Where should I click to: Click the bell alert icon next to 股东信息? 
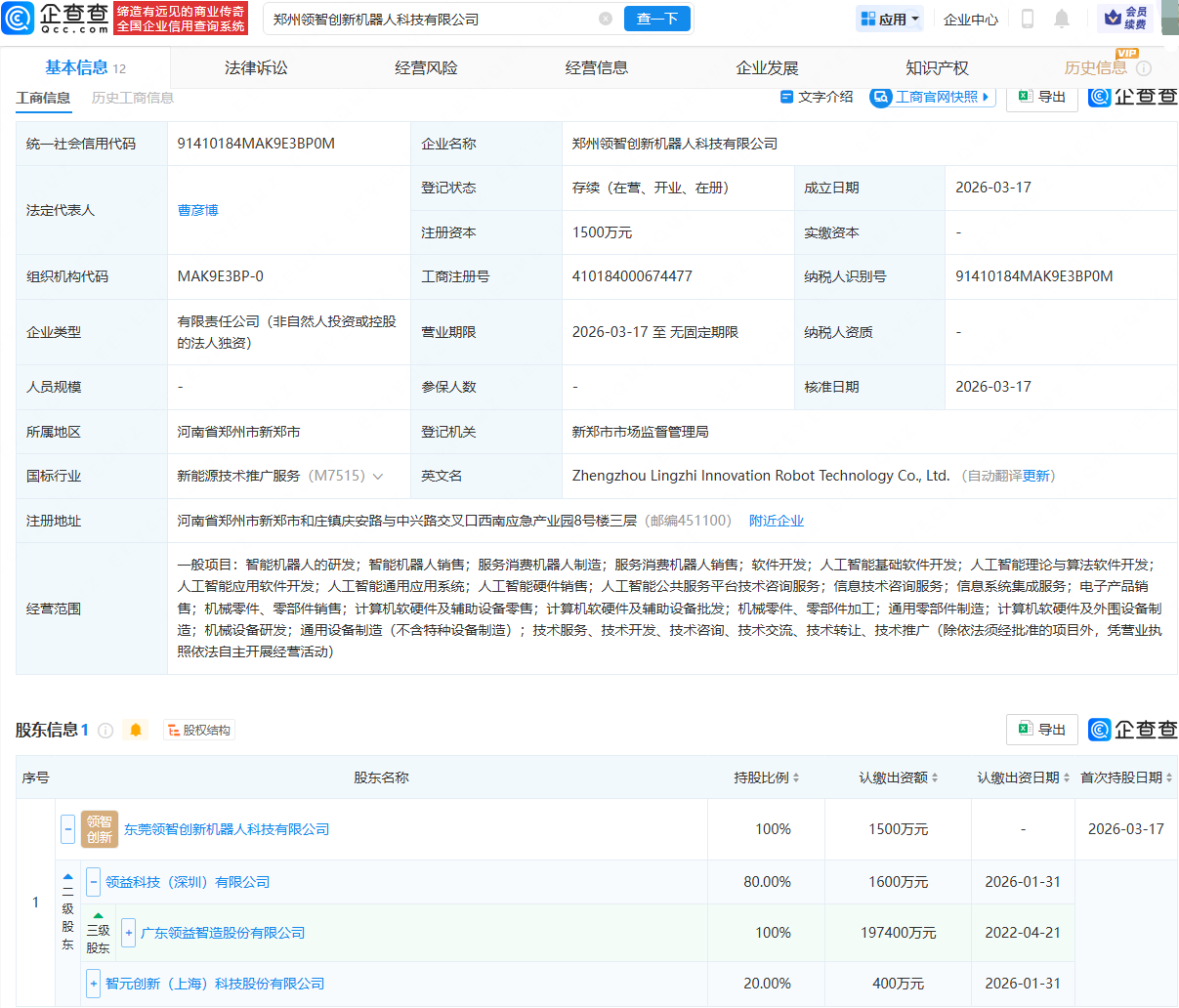coord(136,730)
